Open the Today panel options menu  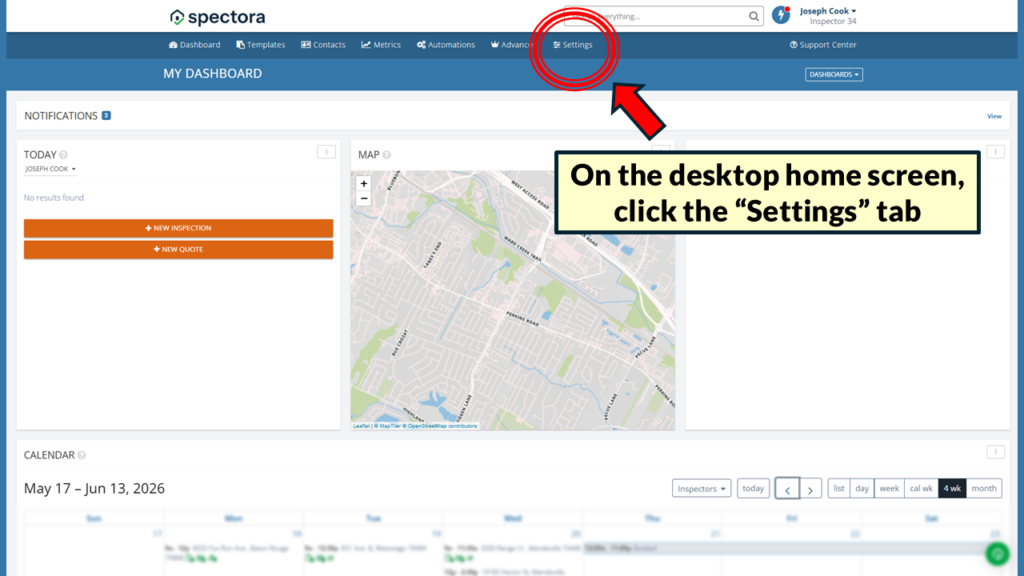pyautogui.click(x=326, y=152)
